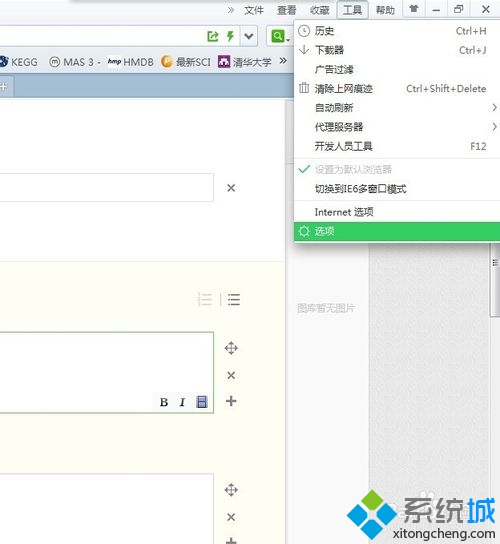This screenshot has width=500, height=544.
Task: Toggle bold formatting with B icon
Action: [164, 402]
